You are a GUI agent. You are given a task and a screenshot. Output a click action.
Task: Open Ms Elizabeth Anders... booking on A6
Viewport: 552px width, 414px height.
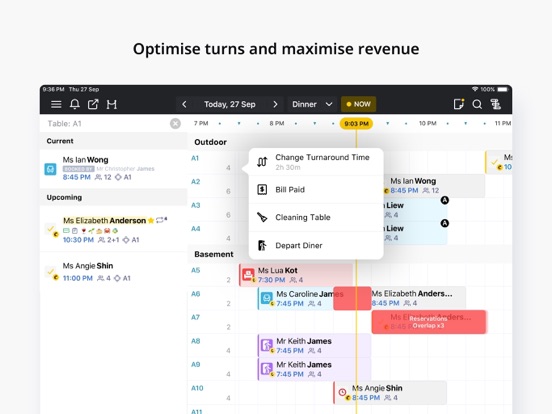[419, 298]
